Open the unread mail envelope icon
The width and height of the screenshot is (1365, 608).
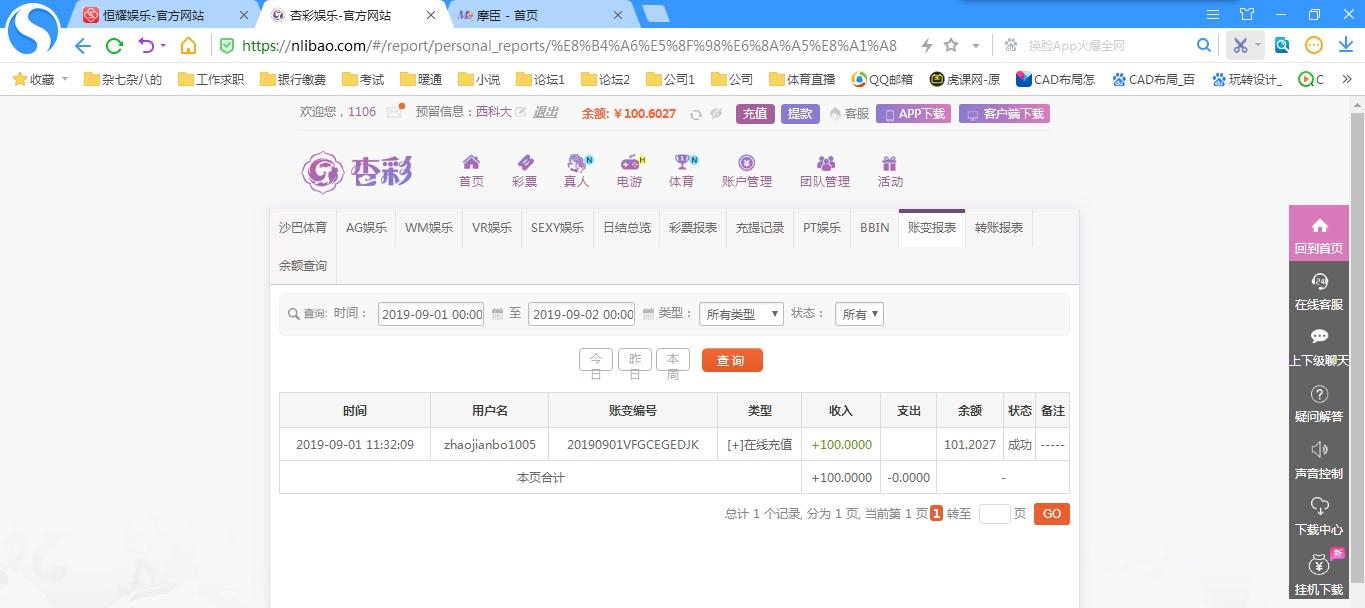click(394, 113)
